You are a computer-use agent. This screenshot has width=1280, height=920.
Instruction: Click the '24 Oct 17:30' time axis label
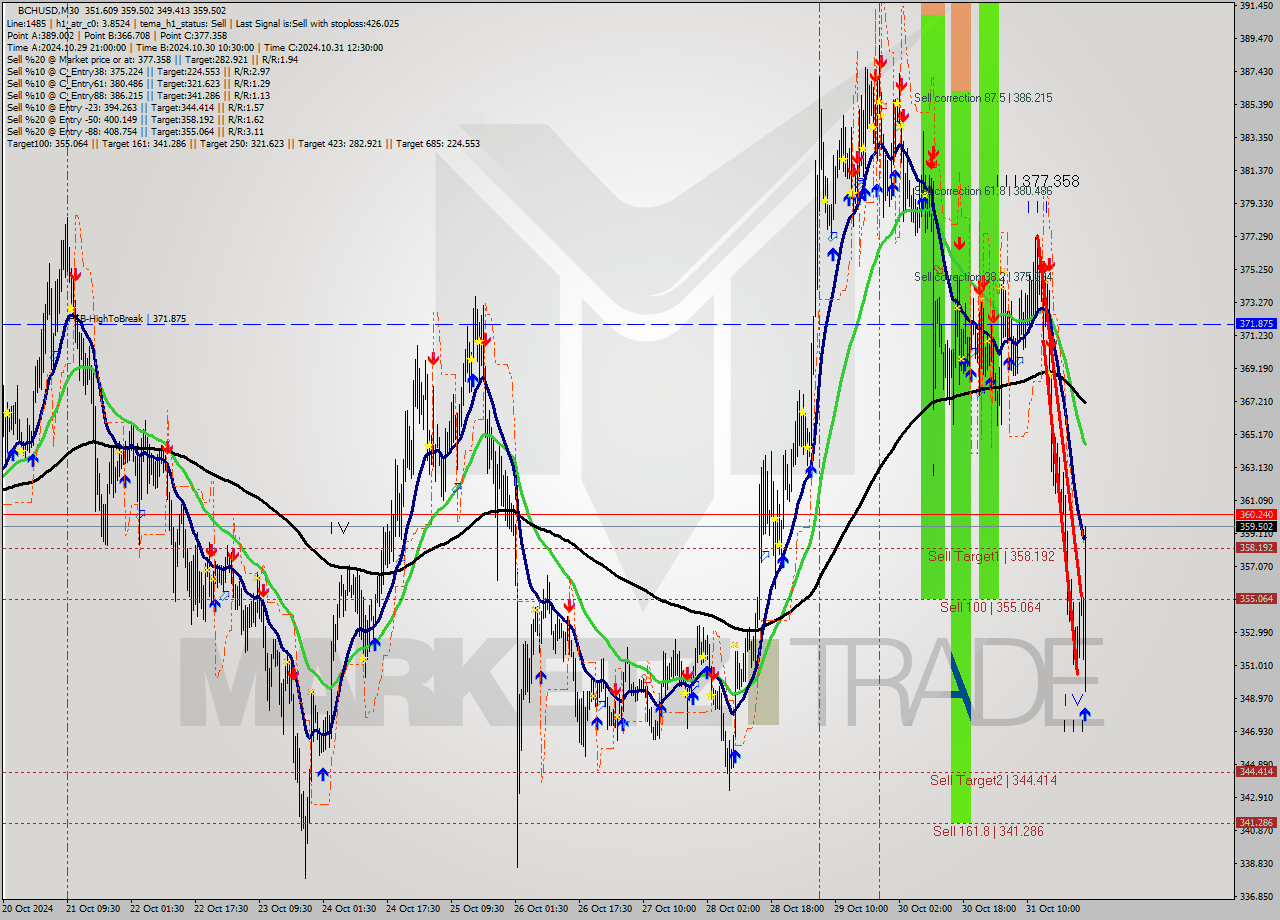click(x=413, y=909)
